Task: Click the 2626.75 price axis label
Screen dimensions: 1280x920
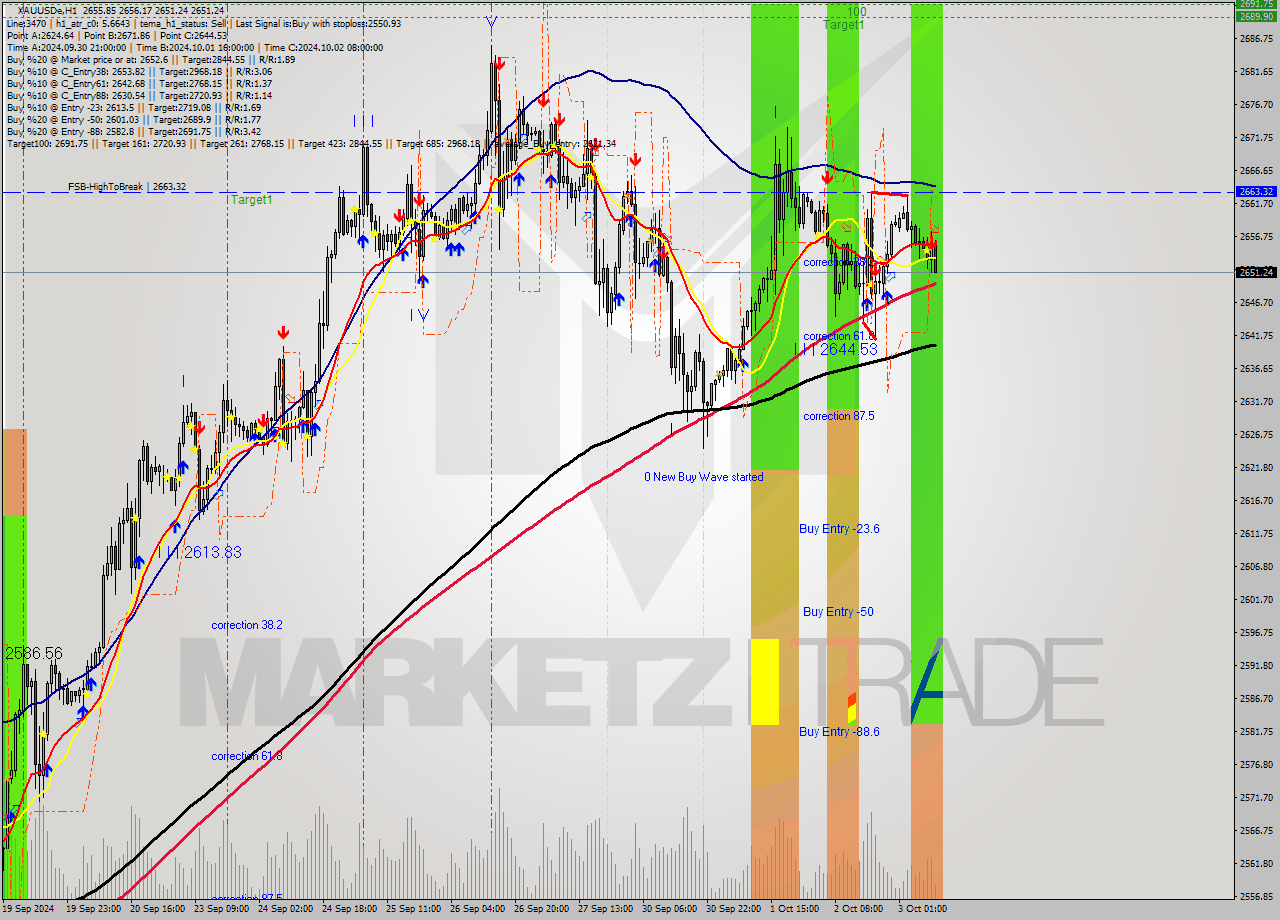Action: tap(1255, 434)
